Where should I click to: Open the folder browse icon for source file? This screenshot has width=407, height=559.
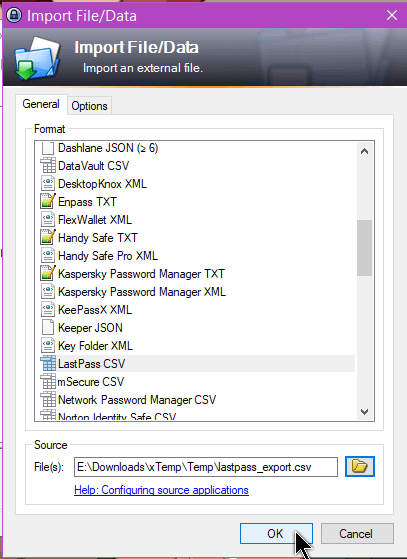point(360,466)
